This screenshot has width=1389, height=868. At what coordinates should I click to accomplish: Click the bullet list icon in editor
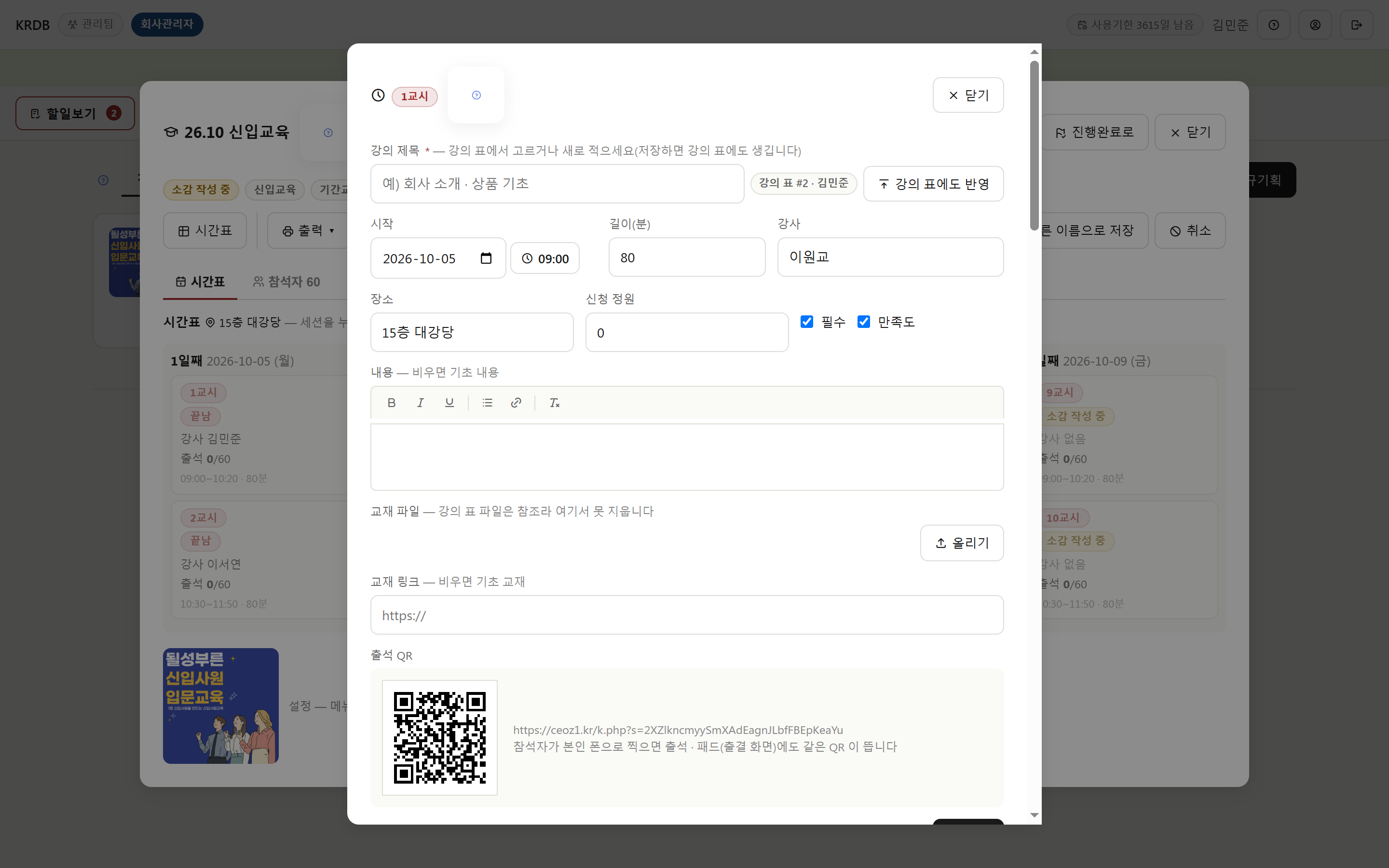(x=487, y=403)
